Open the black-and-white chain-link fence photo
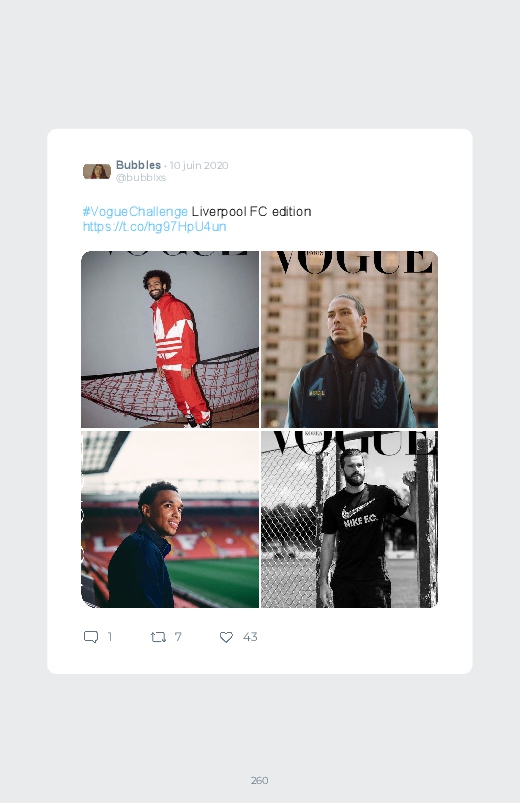This screenshot has height=803, width=520. 349,519
